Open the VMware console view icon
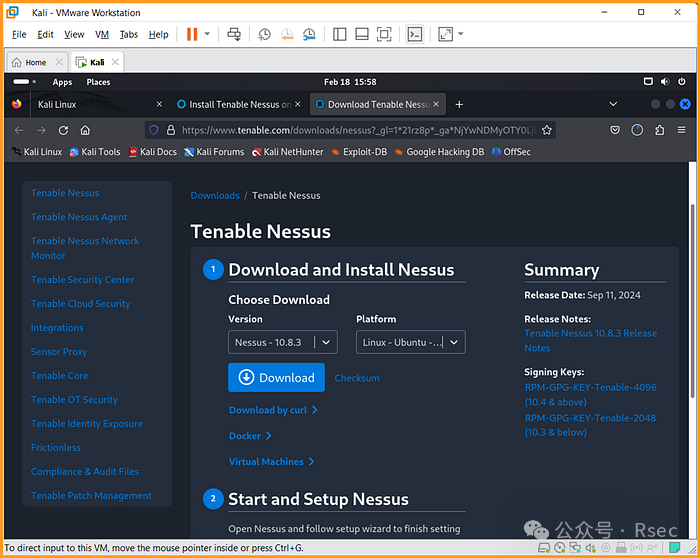The height and width of the screenshot is (558, 700). click(415, 34)
